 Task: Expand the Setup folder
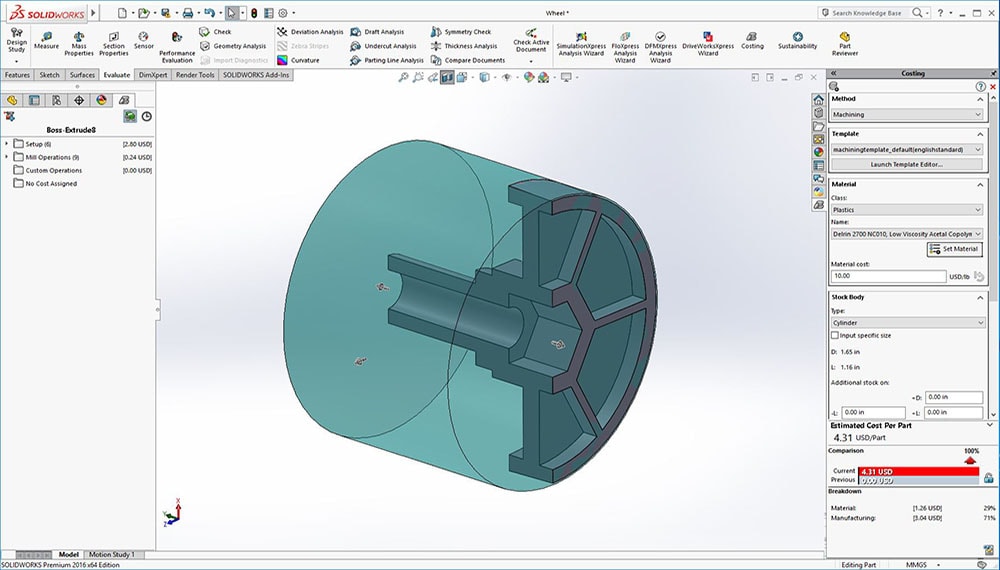point(7,144)
